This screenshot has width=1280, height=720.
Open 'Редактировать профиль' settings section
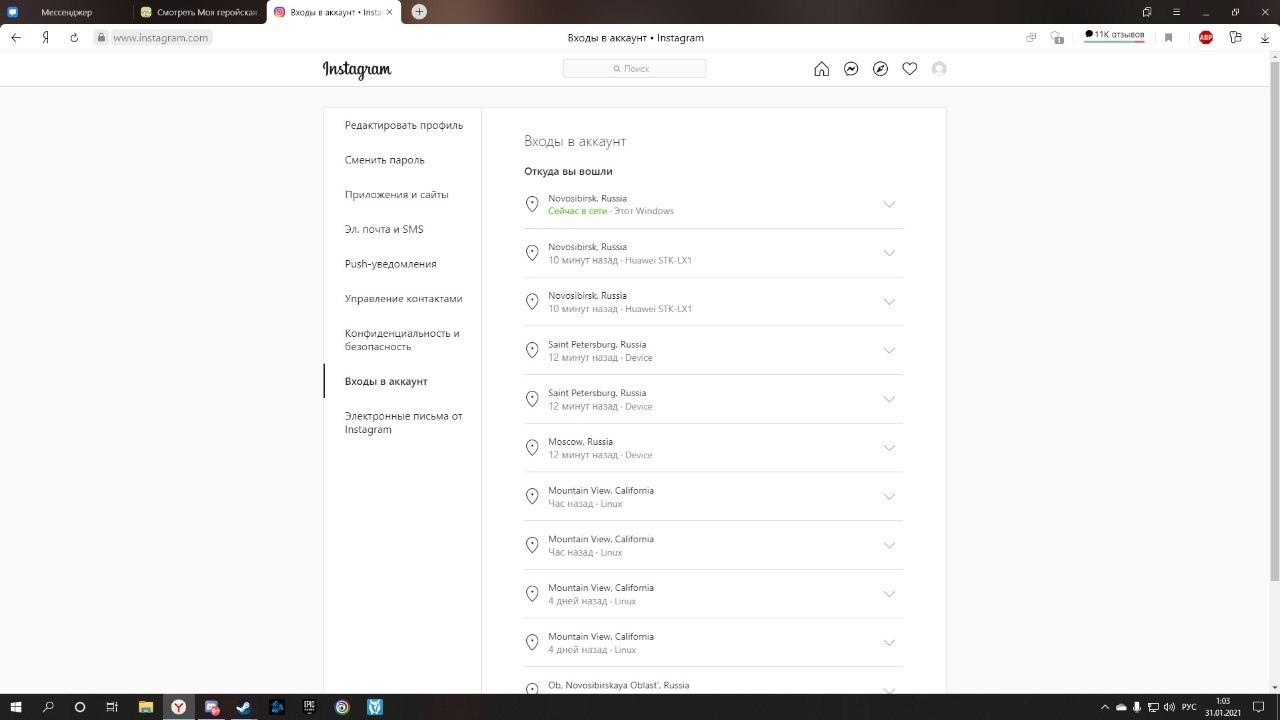point(404,125)
